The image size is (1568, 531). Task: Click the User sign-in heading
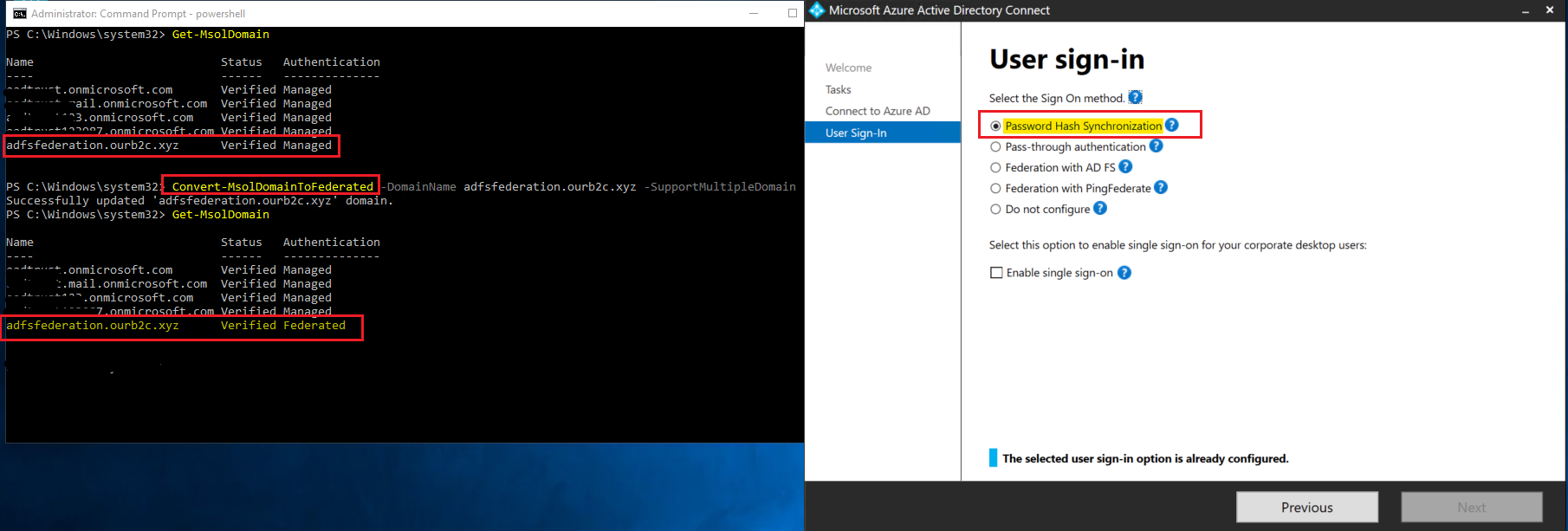(x=1066, y=59)
